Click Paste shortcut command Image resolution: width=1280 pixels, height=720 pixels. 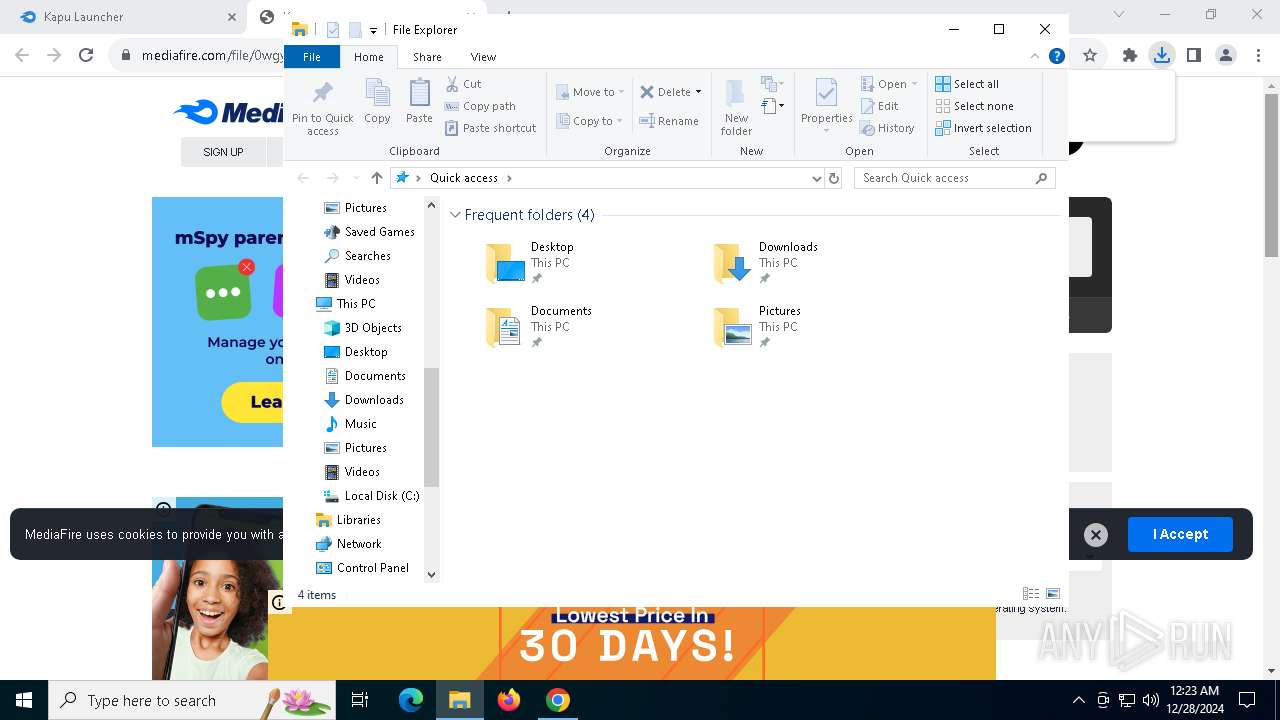490,128
